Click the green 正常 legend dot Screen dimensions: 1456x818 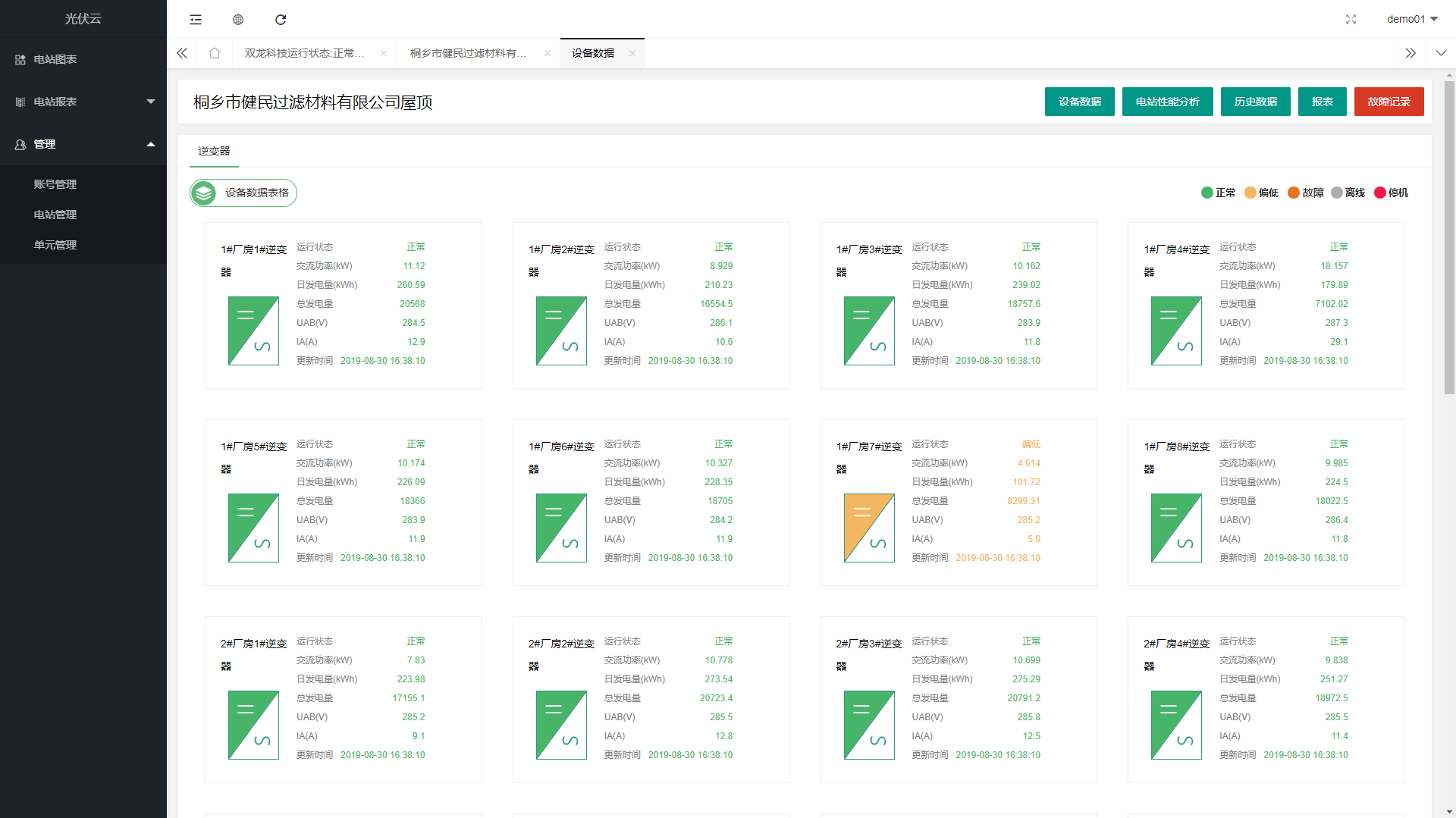1207,193
